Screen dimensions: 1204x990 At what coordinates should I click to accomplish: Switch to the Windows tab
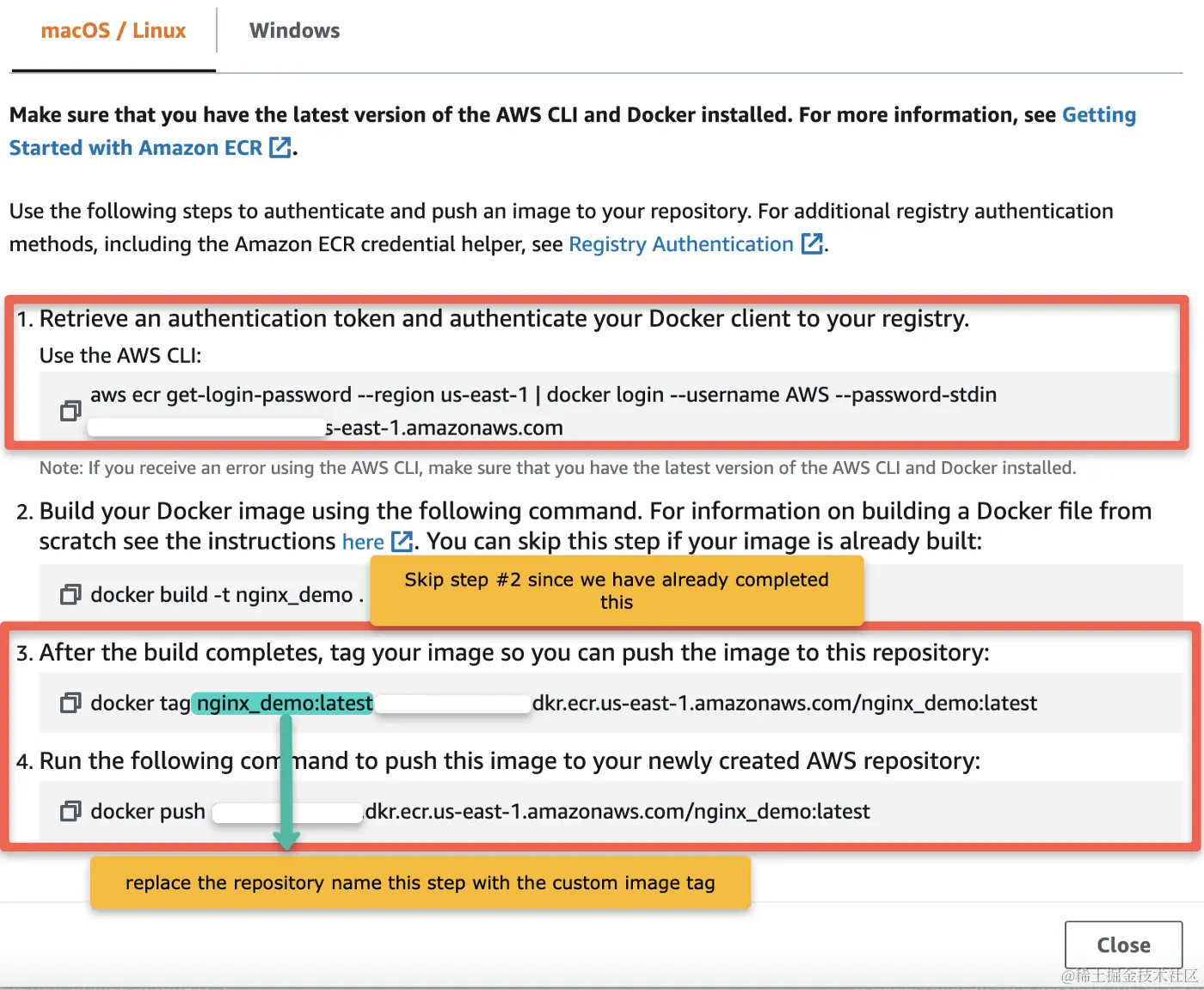(295, 31)
